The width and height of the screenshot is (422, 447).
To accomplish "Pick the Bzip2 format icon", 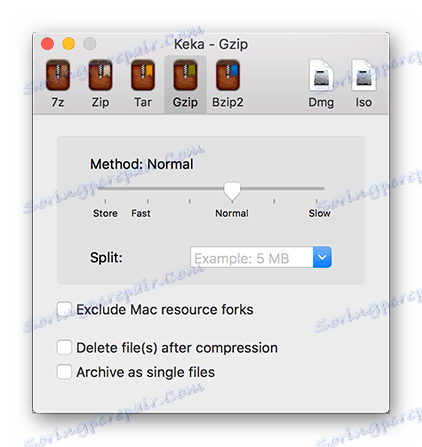I will [x=228, y=75].
